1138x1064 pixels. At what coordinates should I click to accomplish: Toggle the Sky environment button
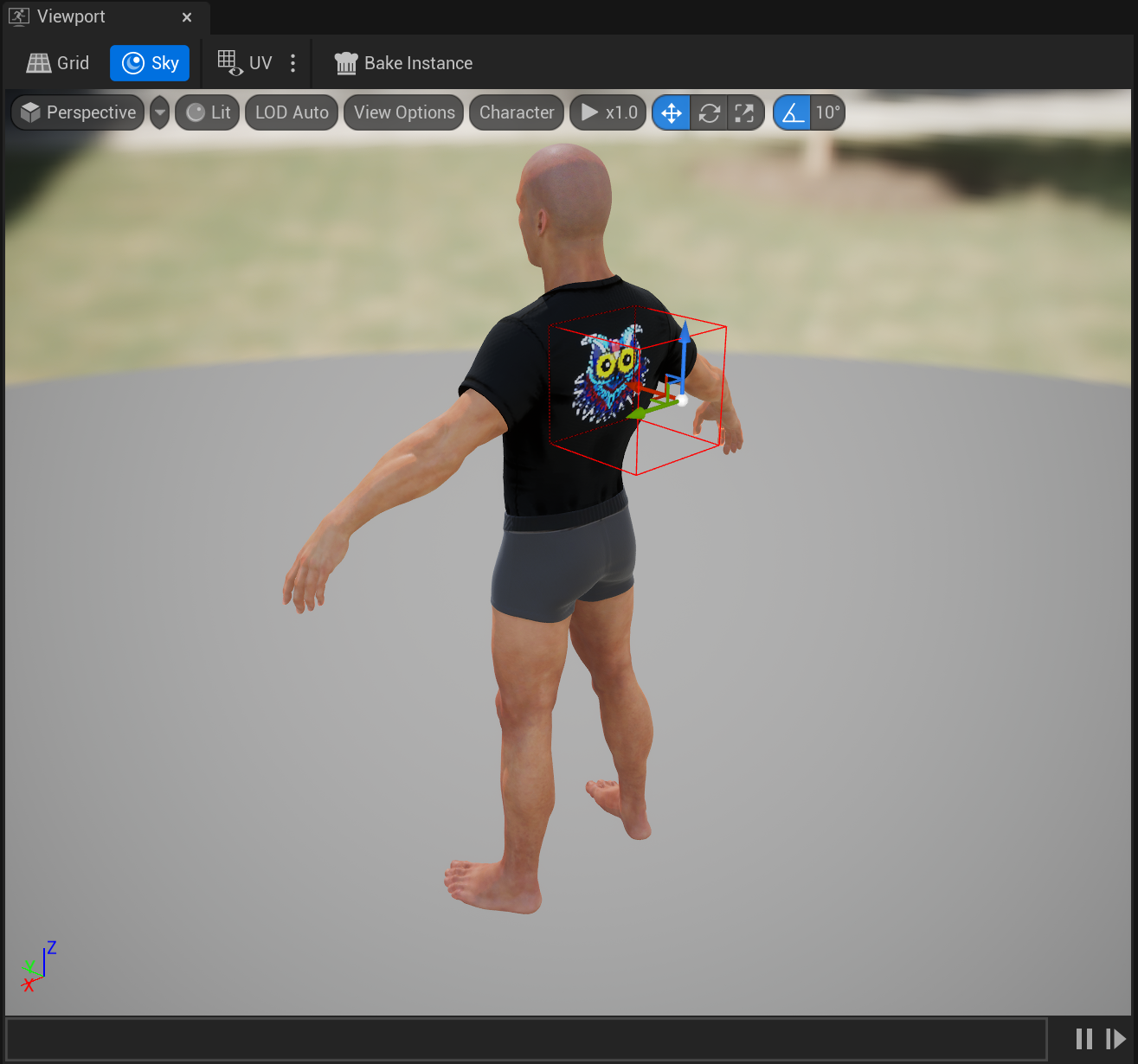[x=150, y=63]
